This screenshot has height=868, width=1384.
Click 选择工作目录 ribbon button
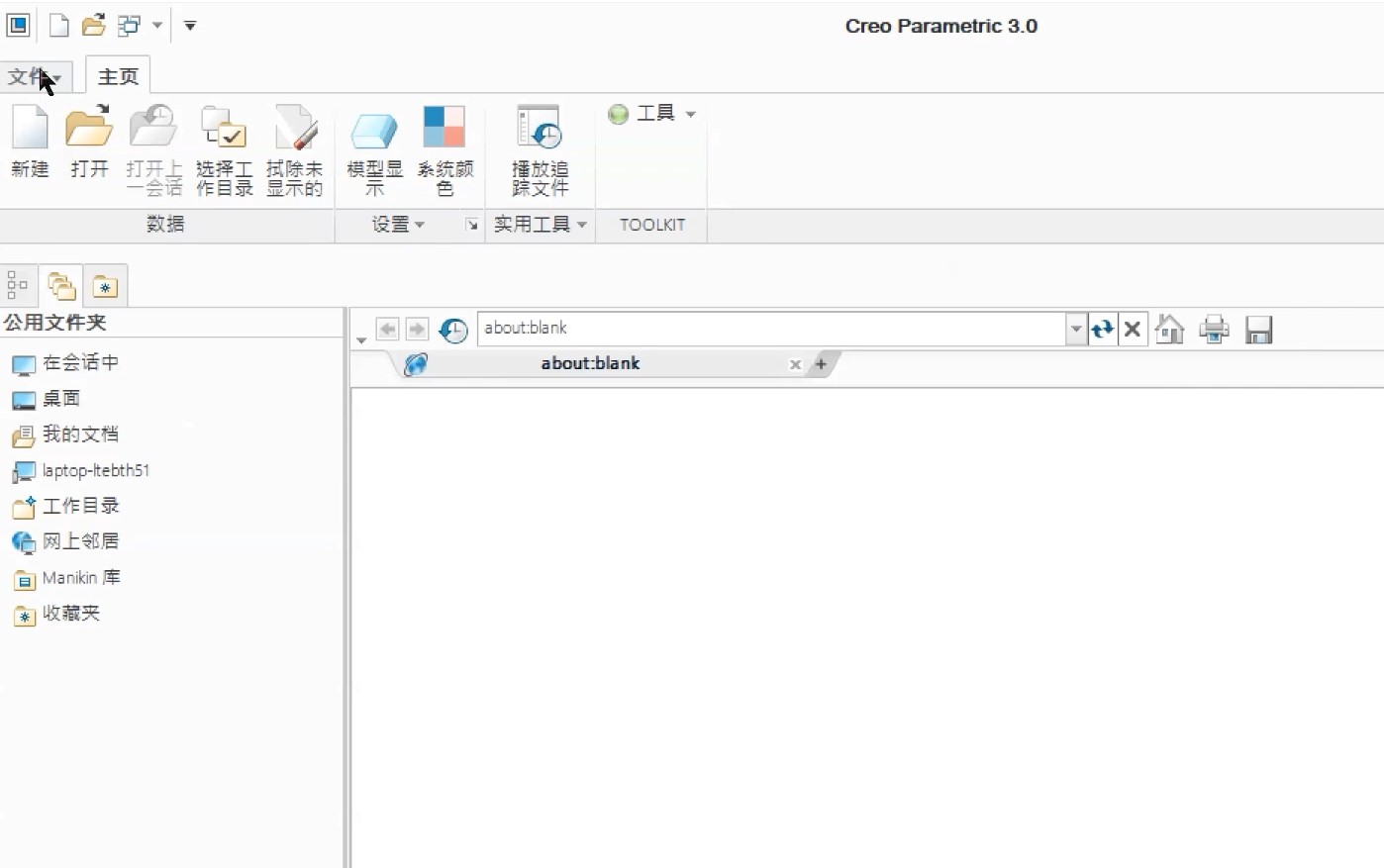tap(225, 150)
